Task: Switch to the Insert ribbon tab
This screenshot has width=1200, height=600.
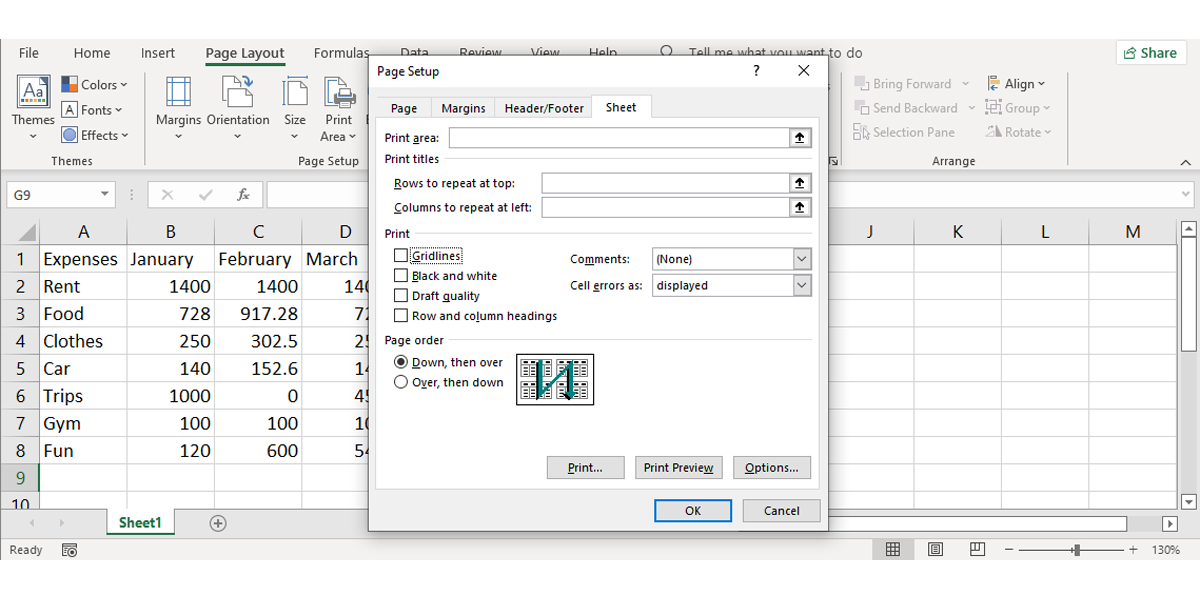Action: click(x=158, y=53)
